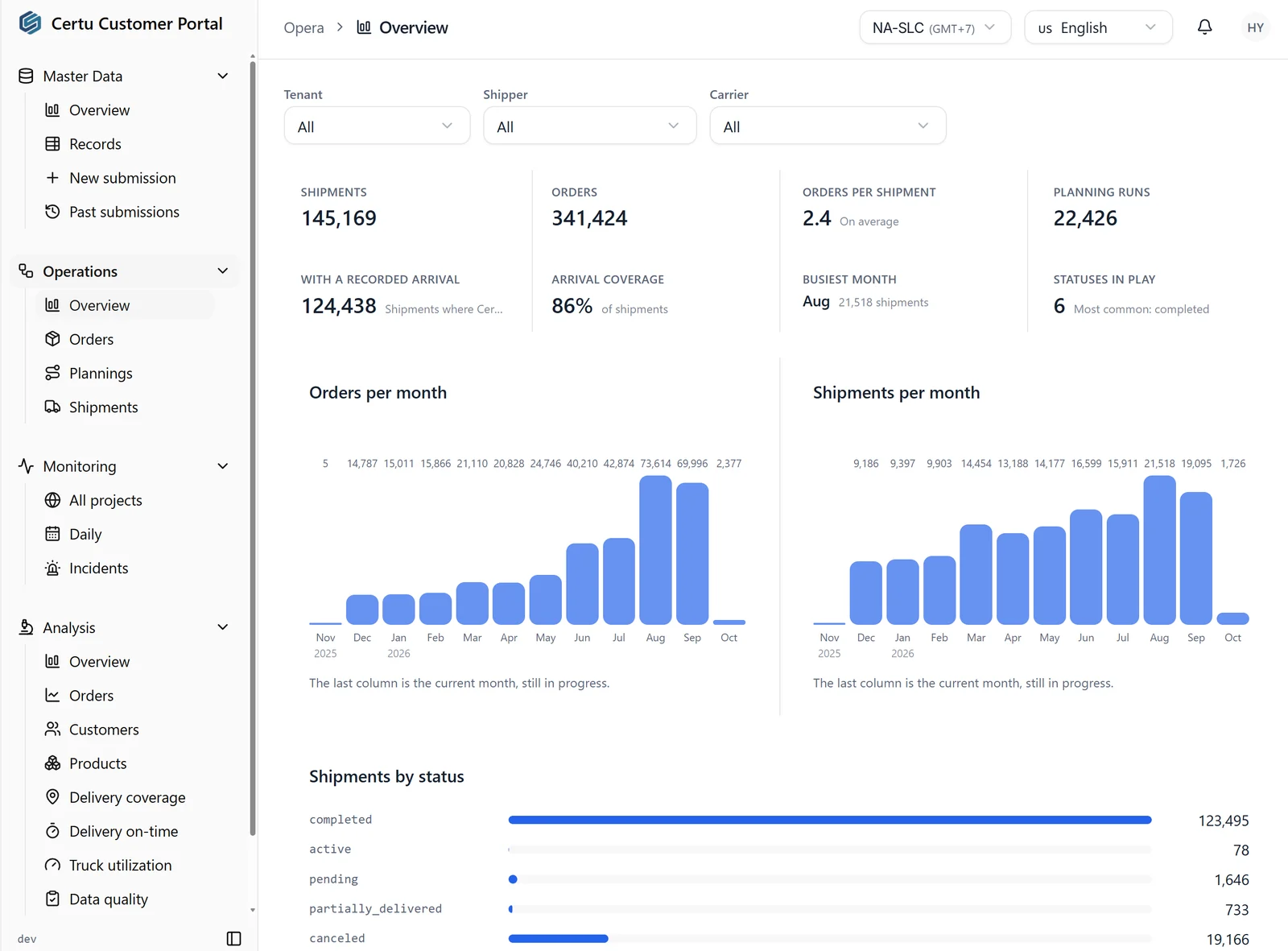
Task: Open the Carrier dropdown
Action: [828, 126]
